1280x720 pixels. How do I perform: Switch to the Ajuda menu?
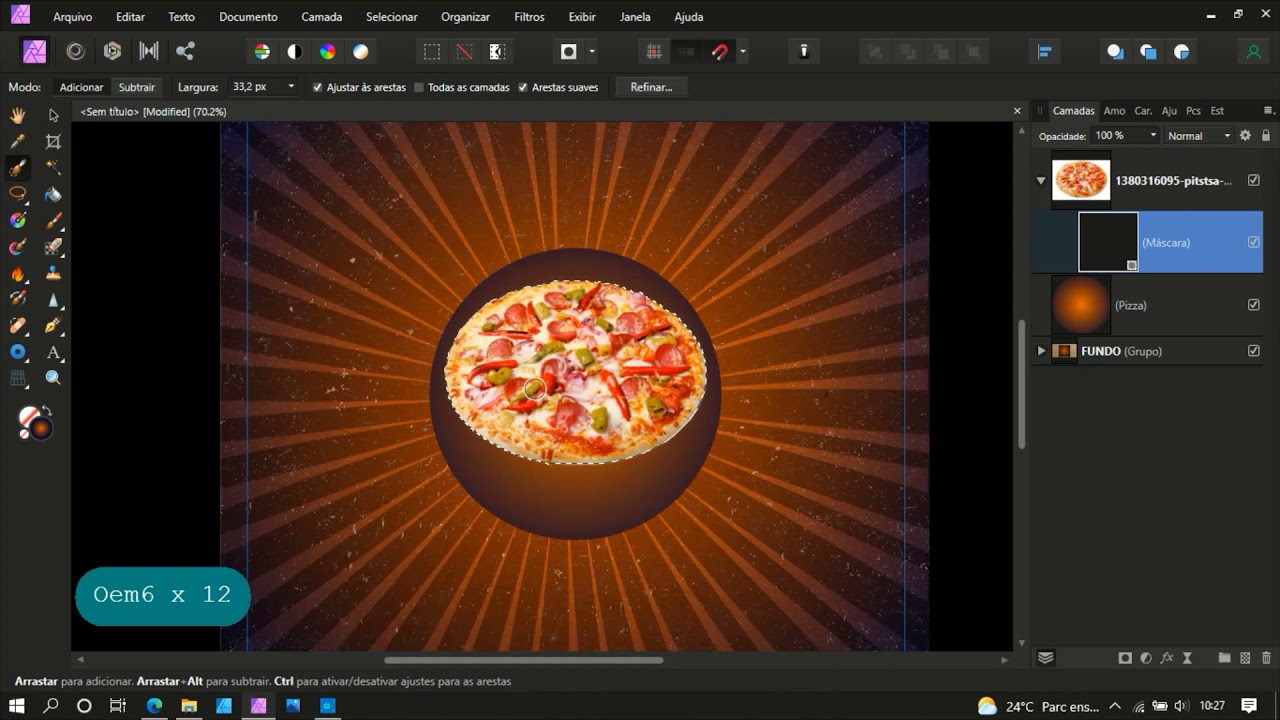[688, 17]
